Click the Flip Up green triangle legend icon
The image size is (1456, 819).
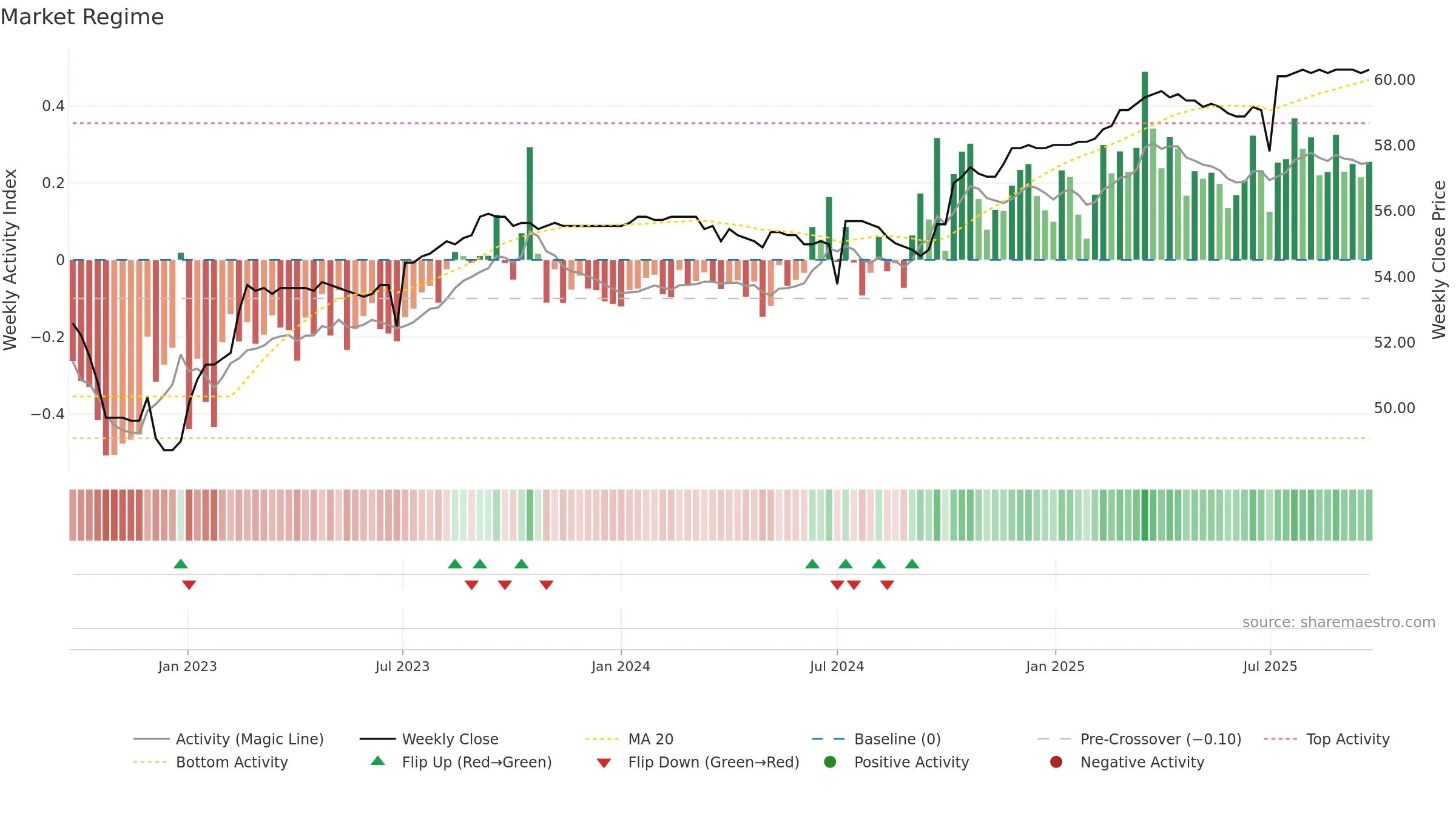[x=377, y=761]
